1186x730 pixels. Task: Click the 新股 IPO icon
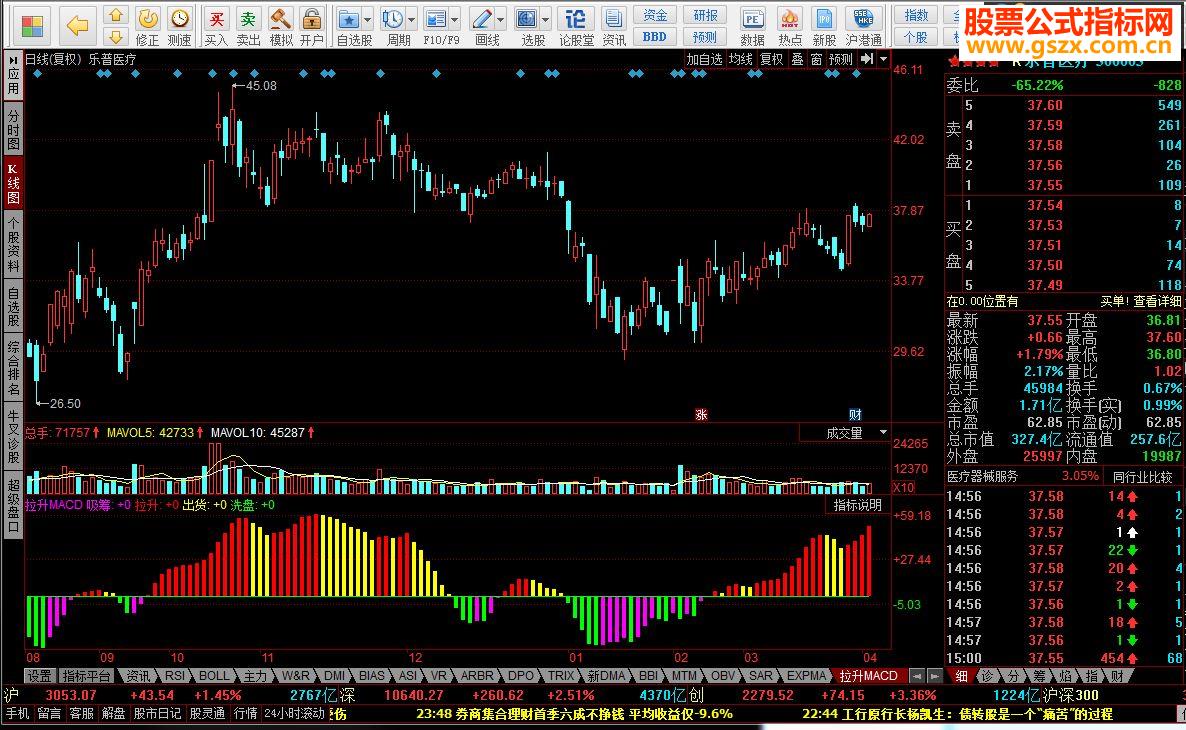[824, 19]
